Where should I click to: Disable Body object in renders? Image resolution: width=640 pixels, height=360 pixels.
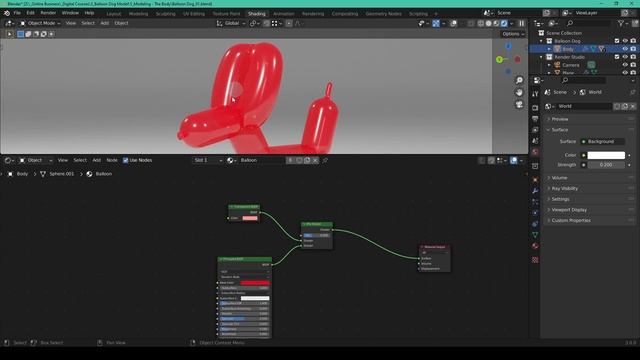click(x=633, y=49)
